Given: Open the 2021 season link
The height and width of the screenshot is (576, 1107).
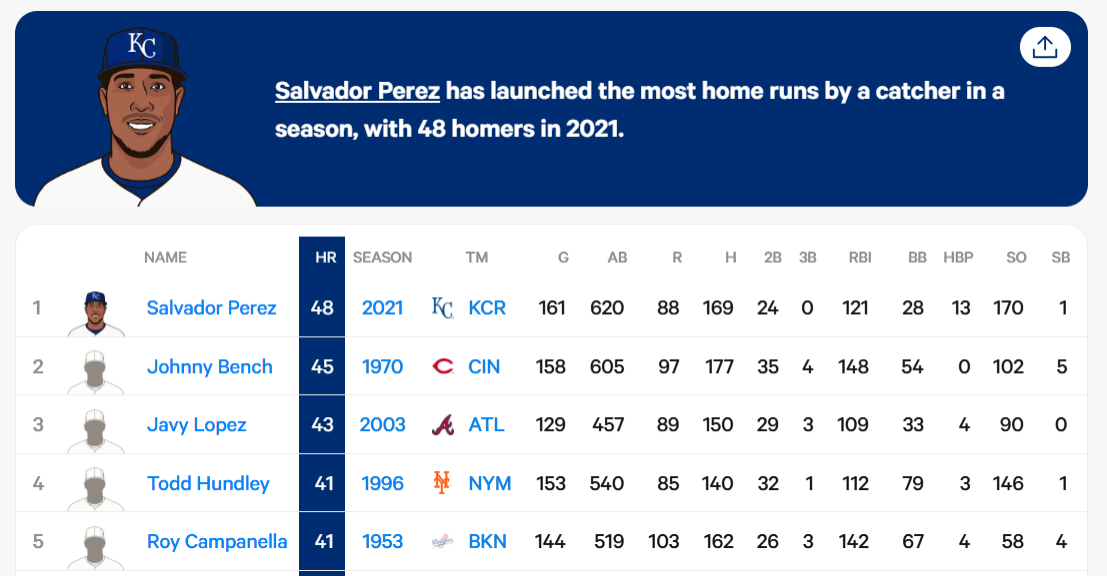Looking at the screenshot, I should 382,308.
